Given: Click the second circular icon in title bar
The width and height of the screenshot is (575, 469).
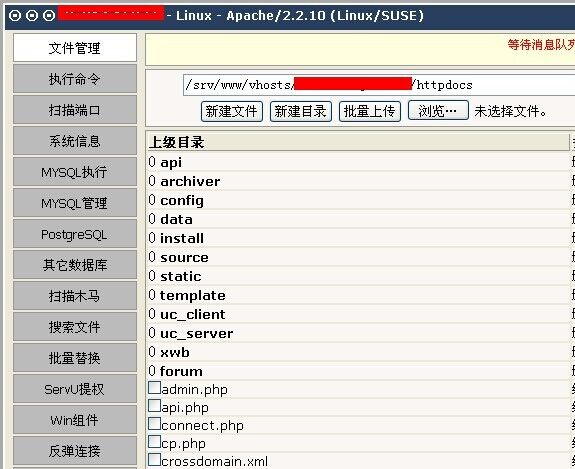Looking at the screenshot, I should (x=32, y=15).
